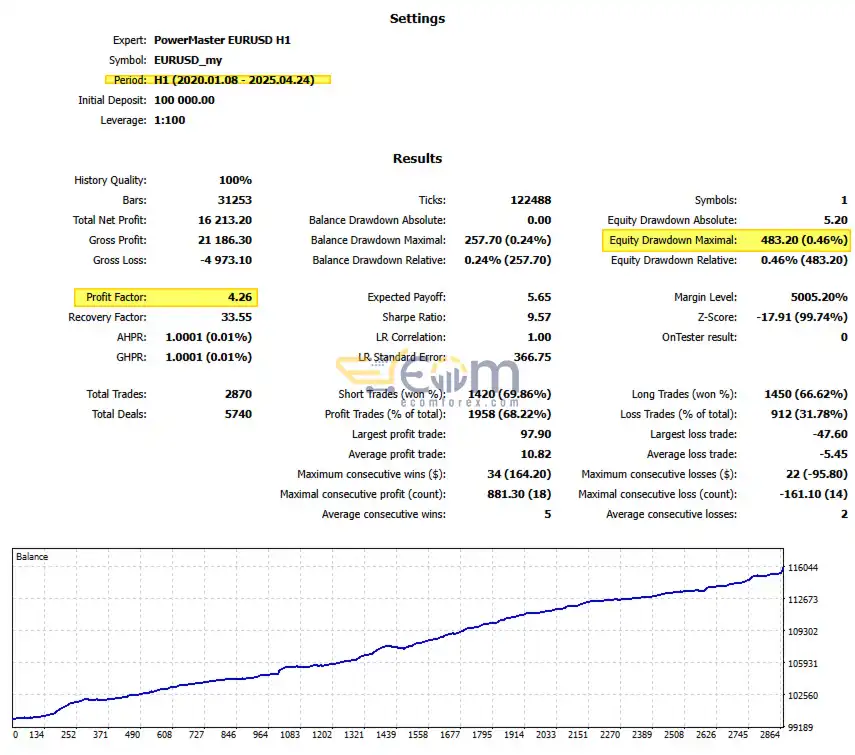Click the Recovery Factor value 33.55

coord(236,317)
